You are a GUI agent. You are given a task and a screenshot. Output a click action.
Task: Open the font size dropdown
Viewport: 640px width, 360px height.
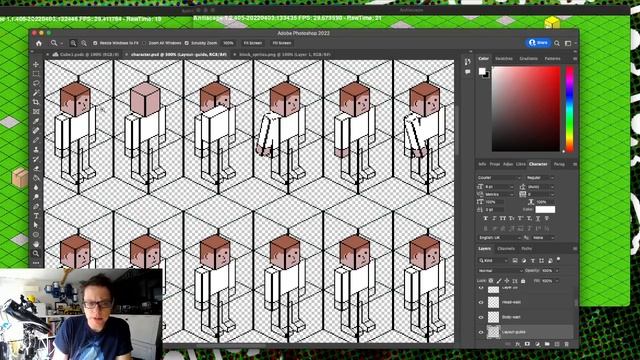(x=500, y=187)
